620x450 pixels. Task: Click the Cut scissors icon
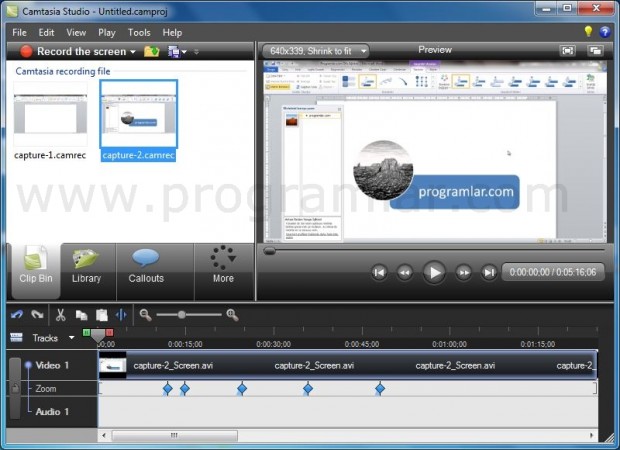pyautogui.click(x=60, y=315)
